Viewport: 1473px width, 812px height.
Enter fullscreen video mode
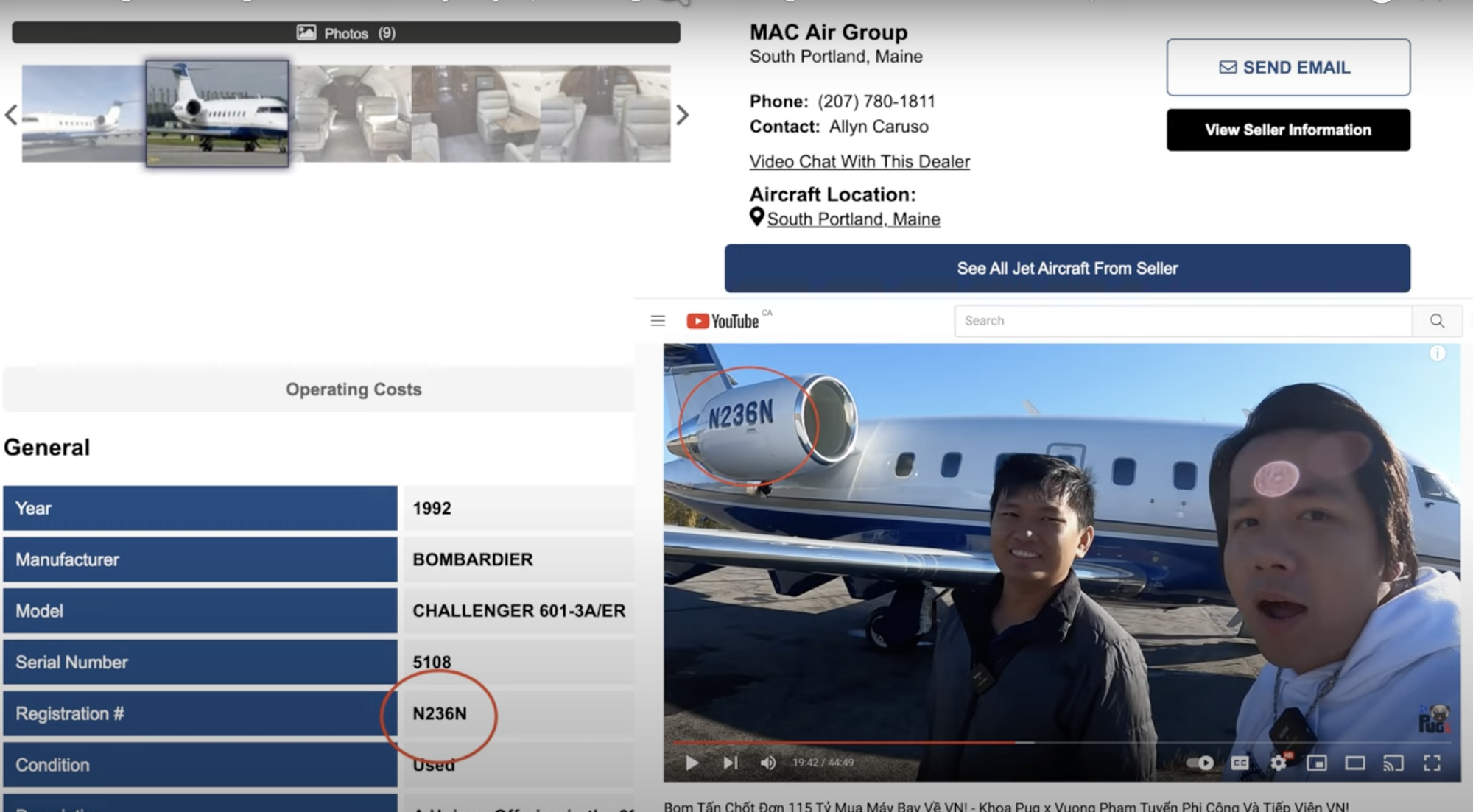[1432, 763]
